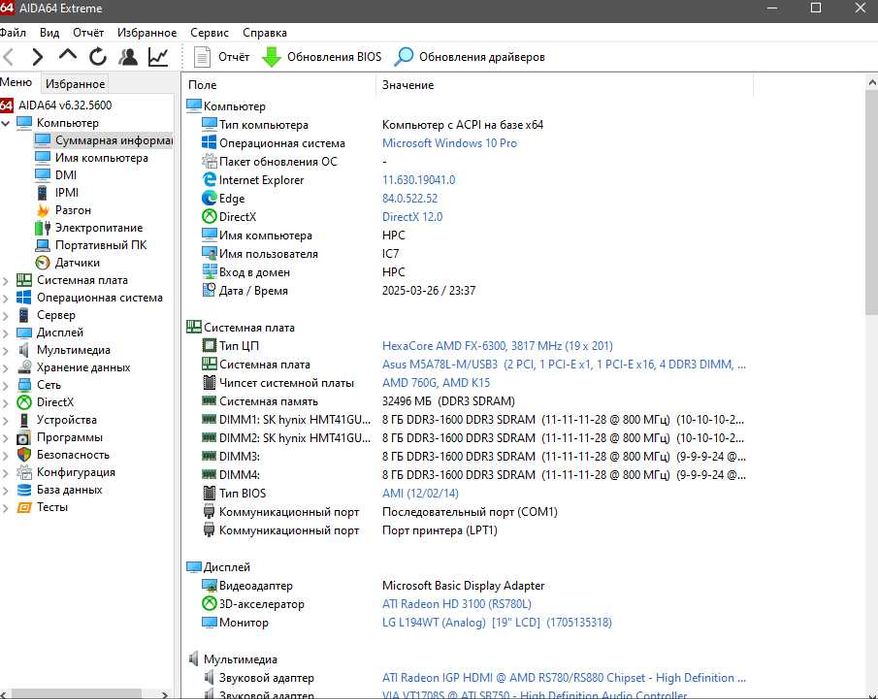Go up one level with the up arrow icon
The height and width of the screenshot is (699, 878).
pyautogui.click(x=68, y=55)
